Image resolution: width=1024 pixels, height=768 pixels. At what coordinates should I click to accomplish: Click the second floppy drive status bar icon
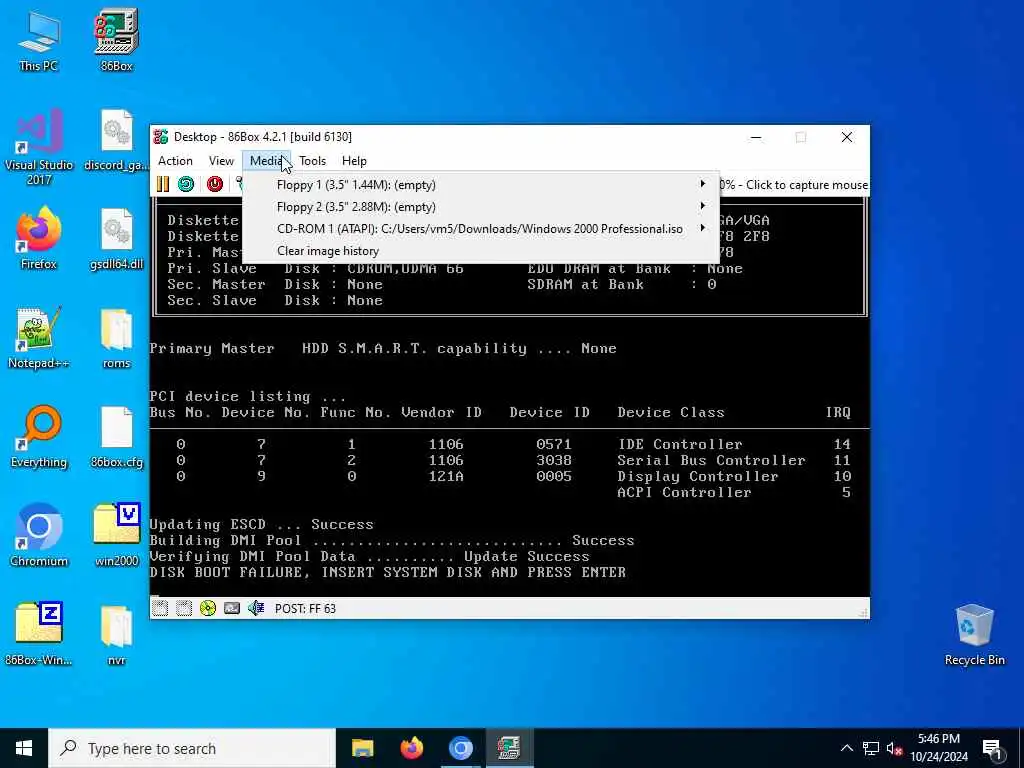coord(184,609)
